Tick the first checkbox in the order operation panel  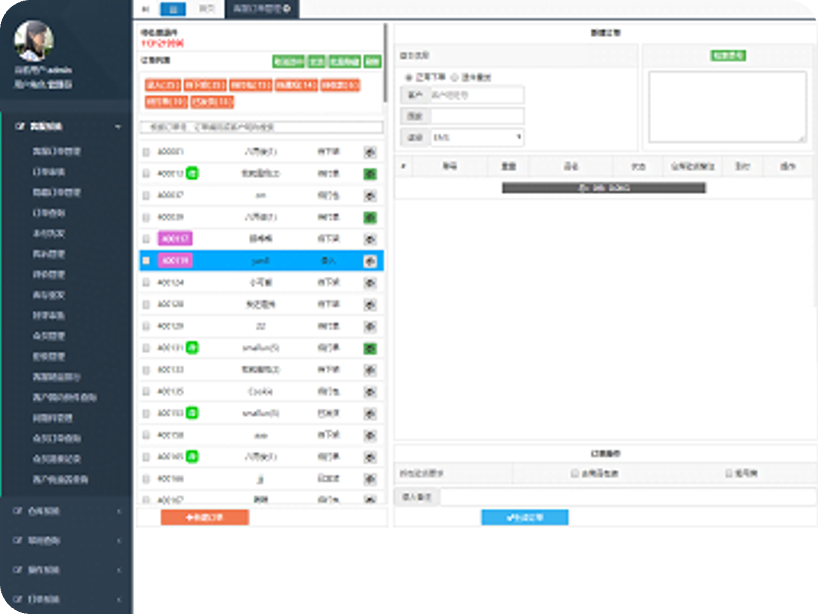click(574, 473)
